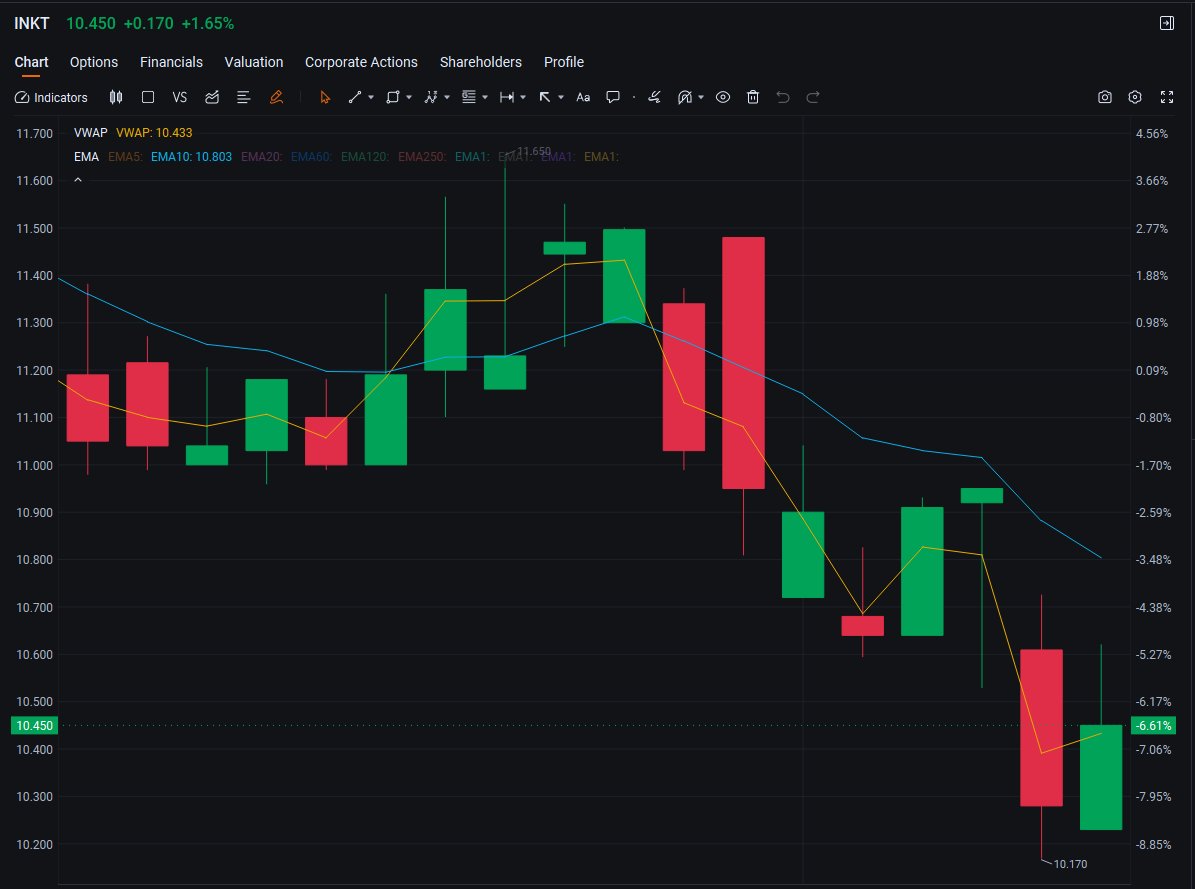
Task: Click the eraser brush tool icon
Action: click(x=654, y=97)
